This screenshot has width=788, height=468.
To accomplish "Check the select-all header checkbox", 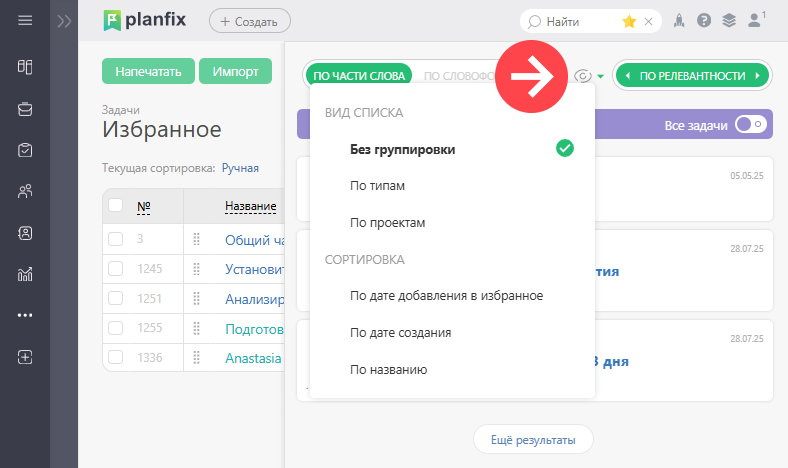I will (116, 205).
